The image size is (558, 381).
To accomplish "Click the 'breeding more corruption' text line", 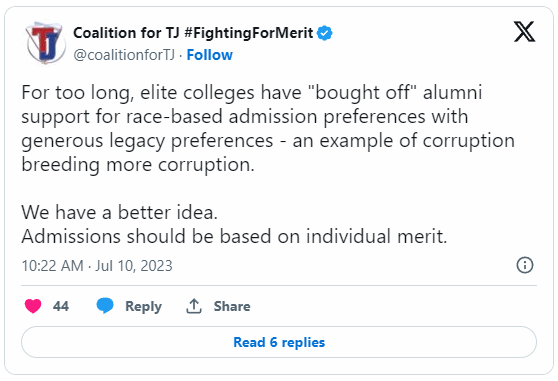I will (x=138, y=165).
